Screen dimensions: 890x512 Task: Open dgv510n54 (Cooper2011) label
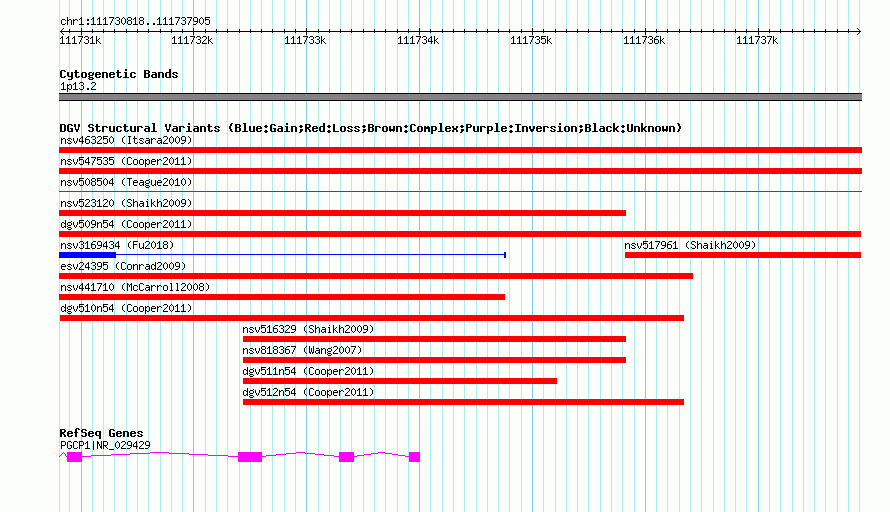click(126, 308)
